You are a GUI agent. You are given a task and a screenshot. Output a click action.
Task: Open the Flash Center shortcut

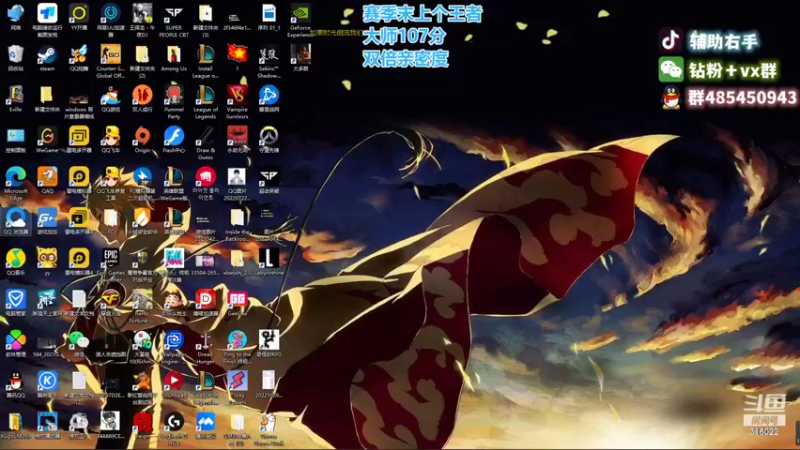point(173,137)
